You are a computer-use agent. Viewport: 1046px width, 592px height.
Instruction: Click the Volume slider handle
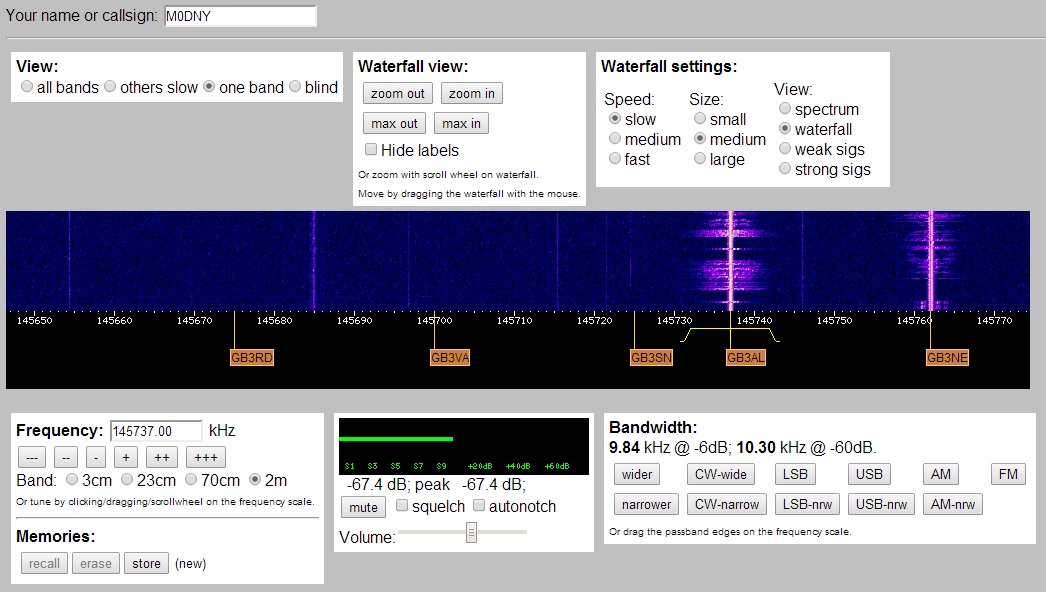point(471,534)
